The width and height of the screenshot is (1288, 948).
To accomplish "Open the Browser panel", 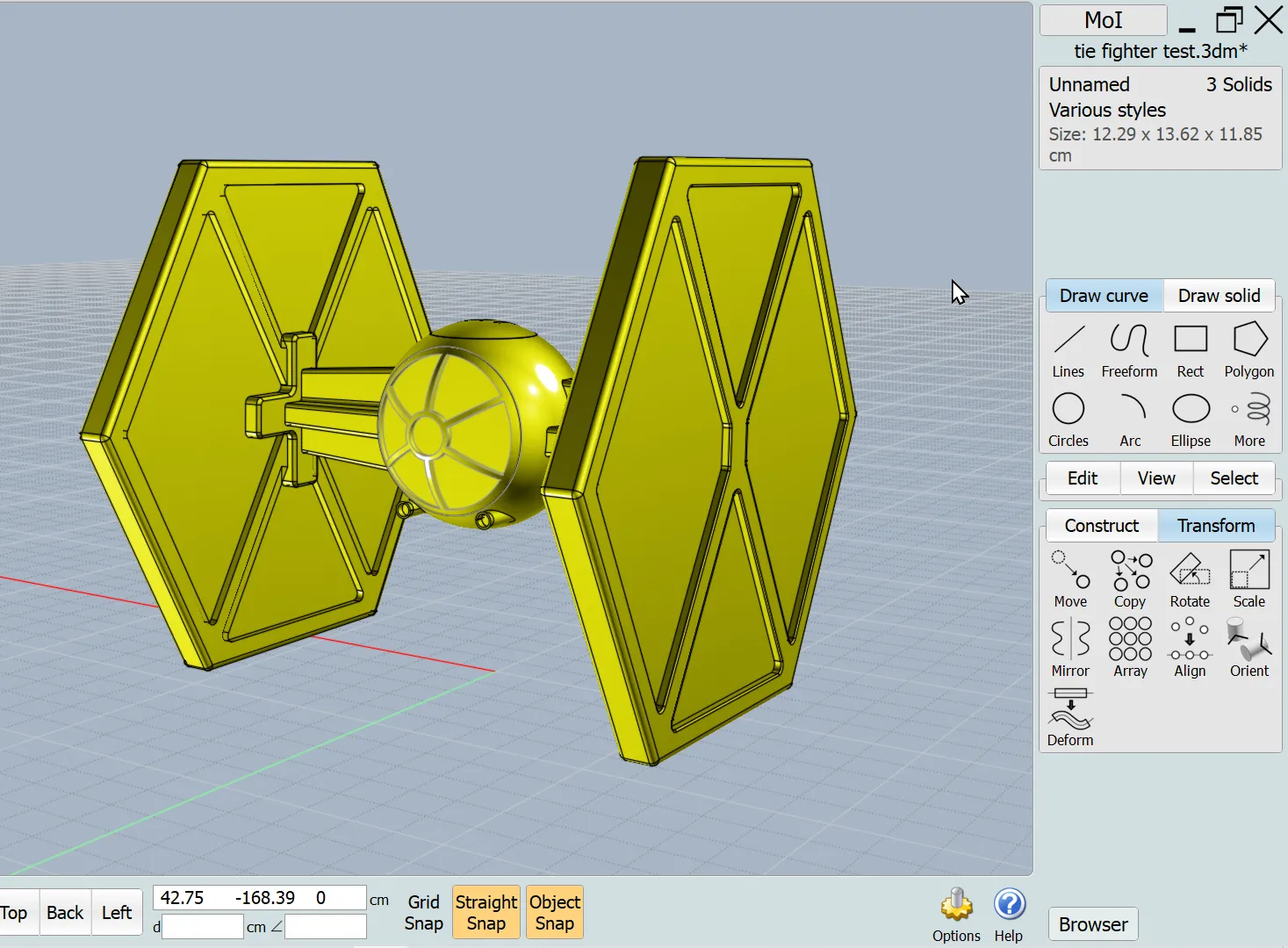I will pos(1093,924).
